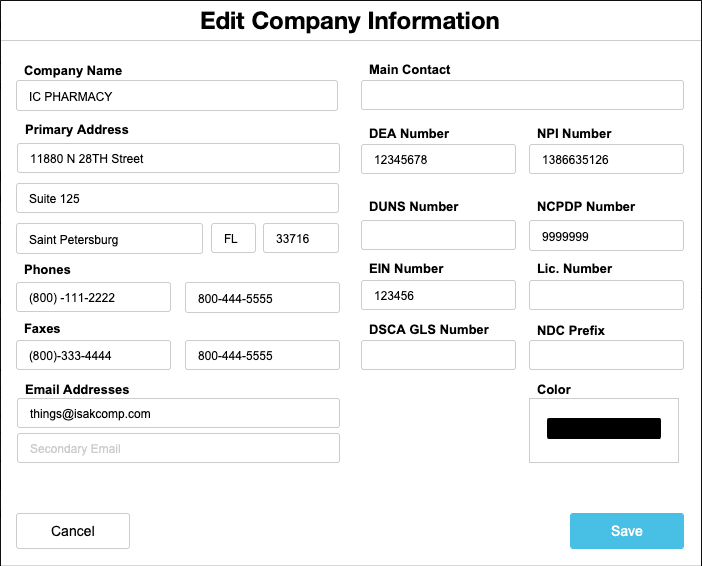The image size is (702, 566).
Task: Select the first fax field (800)-333-4444
Action: tap(94, 355)
